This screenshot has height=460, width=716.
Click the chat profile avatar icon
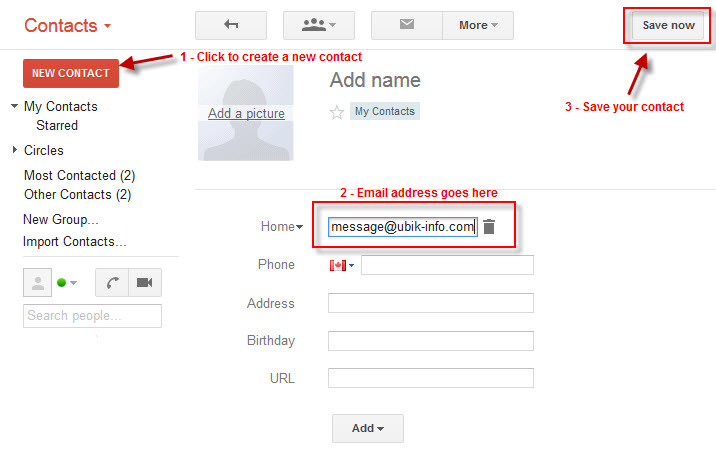[x=38, y=283]
